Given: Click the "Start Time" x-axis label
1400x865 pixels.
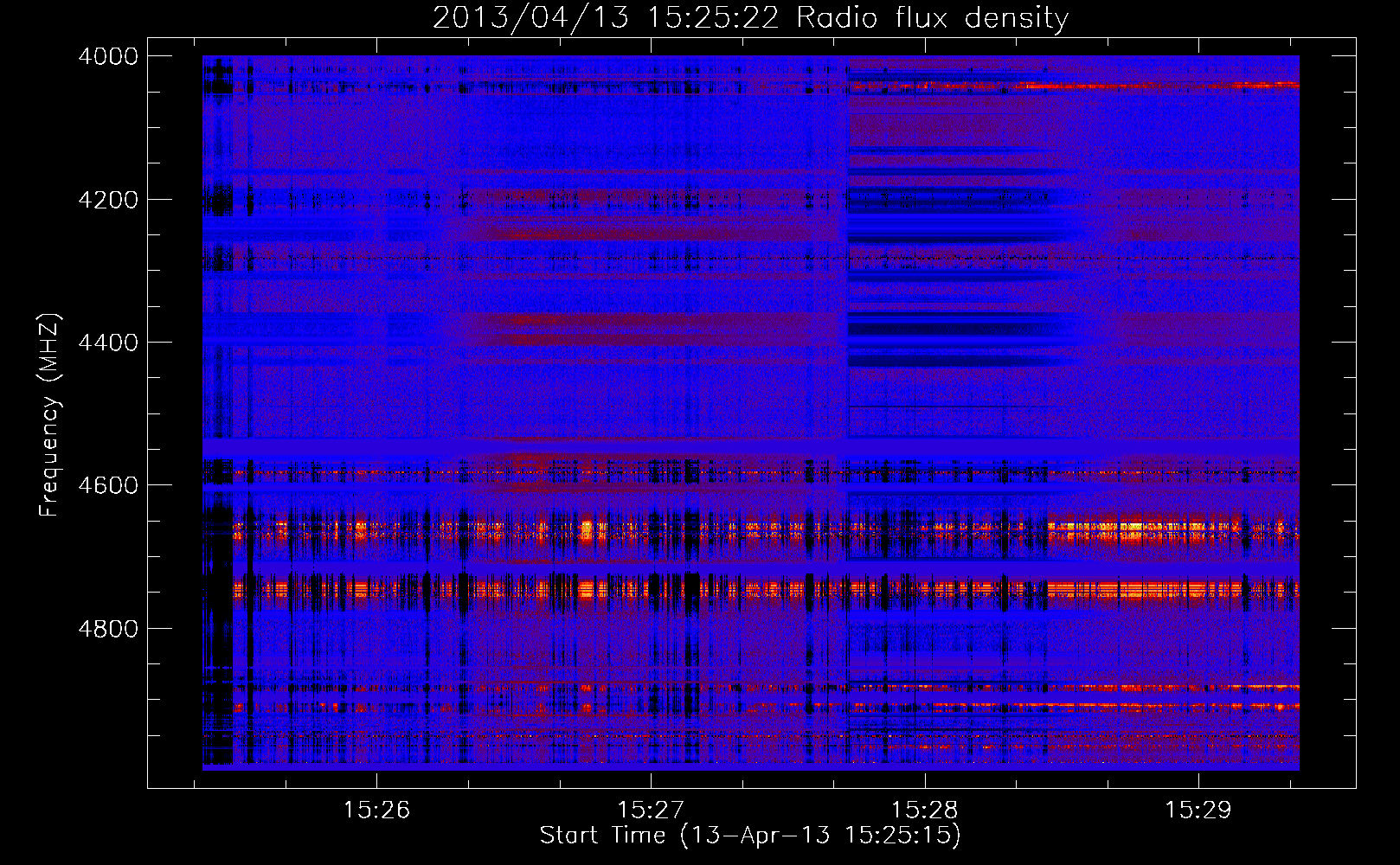Looking at the screenshot, I should pyautogui.click(x=750, y=835).
